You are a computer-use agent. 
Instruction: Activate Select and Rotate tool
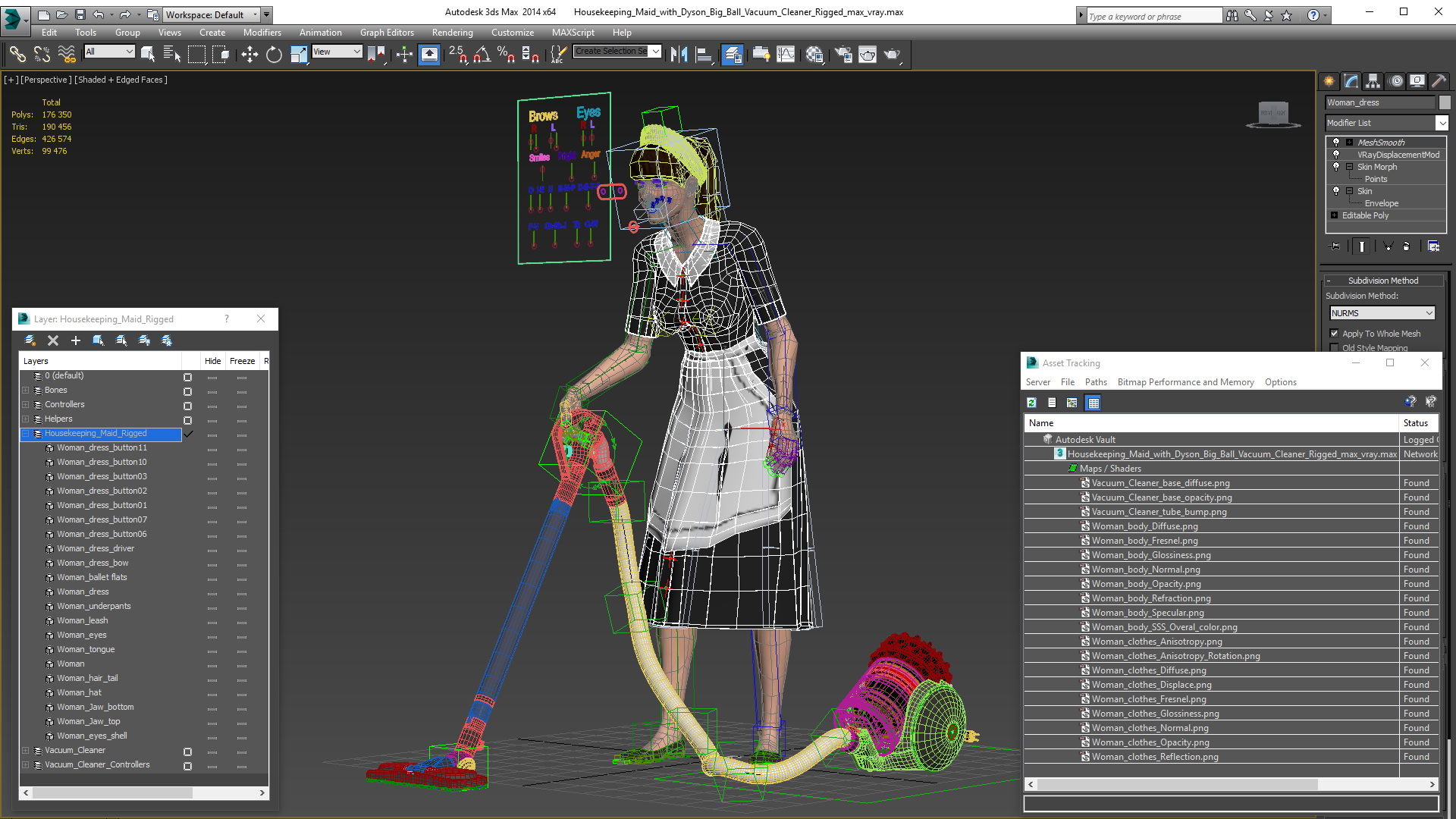tap(274, 54)
